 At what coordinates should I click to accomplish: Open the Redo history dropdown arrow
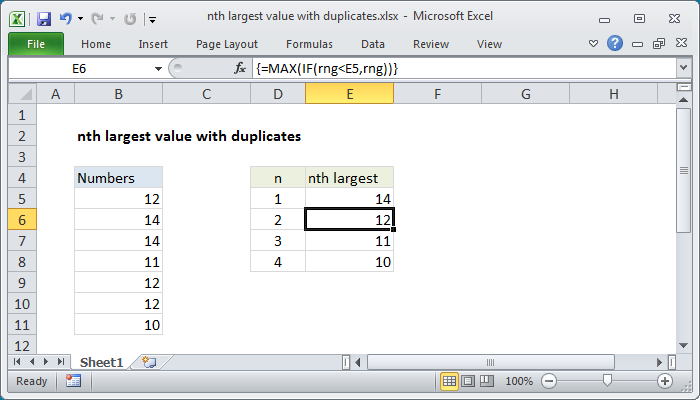112,19
